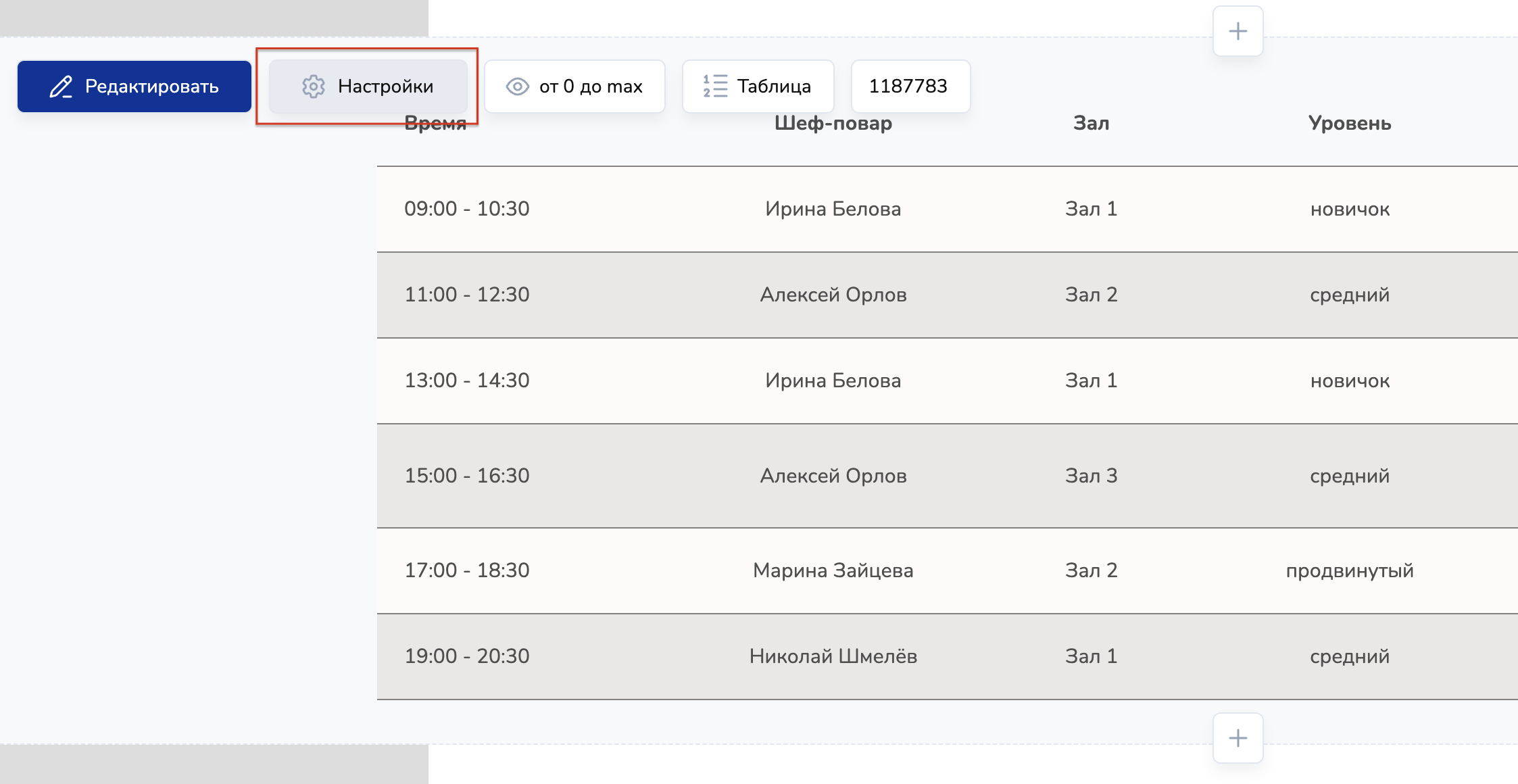1518x784 pixels.
Task: Open the Редактировать button
Action: click(x=134, y=87)
